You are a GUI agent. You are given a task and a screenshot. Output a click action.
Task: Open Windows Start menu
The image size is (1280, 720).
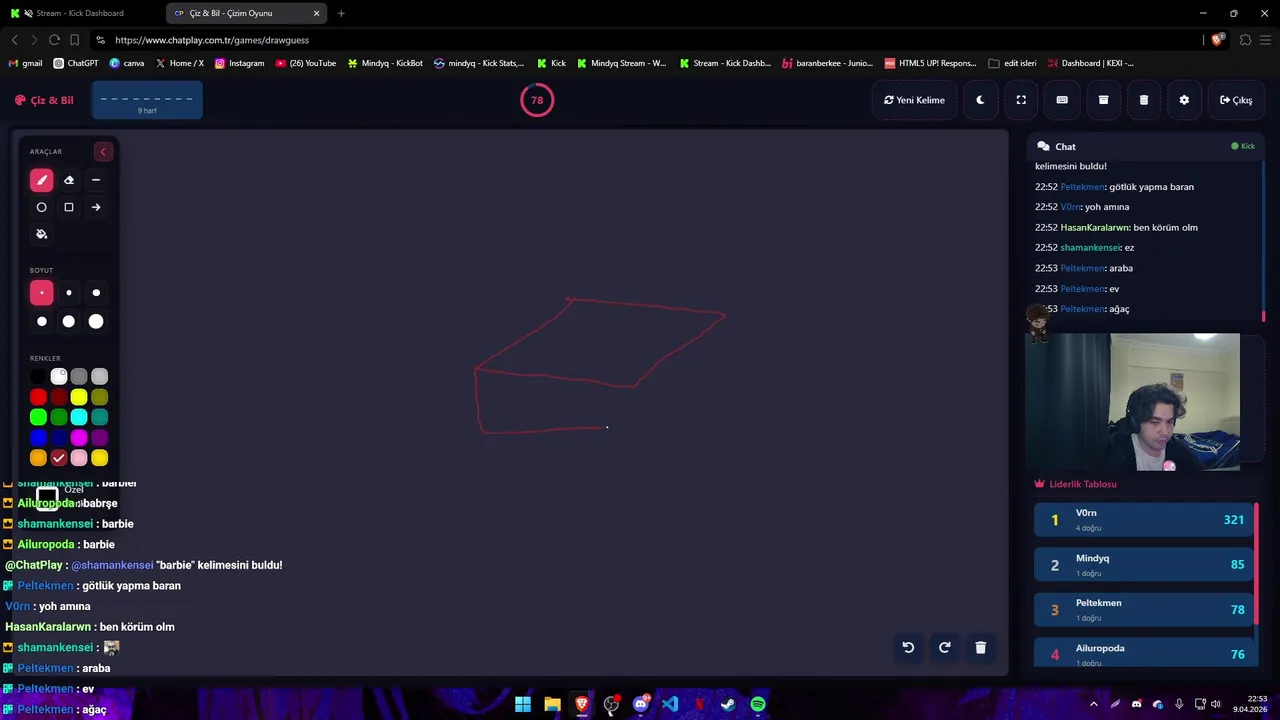click(x=523, y=704)
